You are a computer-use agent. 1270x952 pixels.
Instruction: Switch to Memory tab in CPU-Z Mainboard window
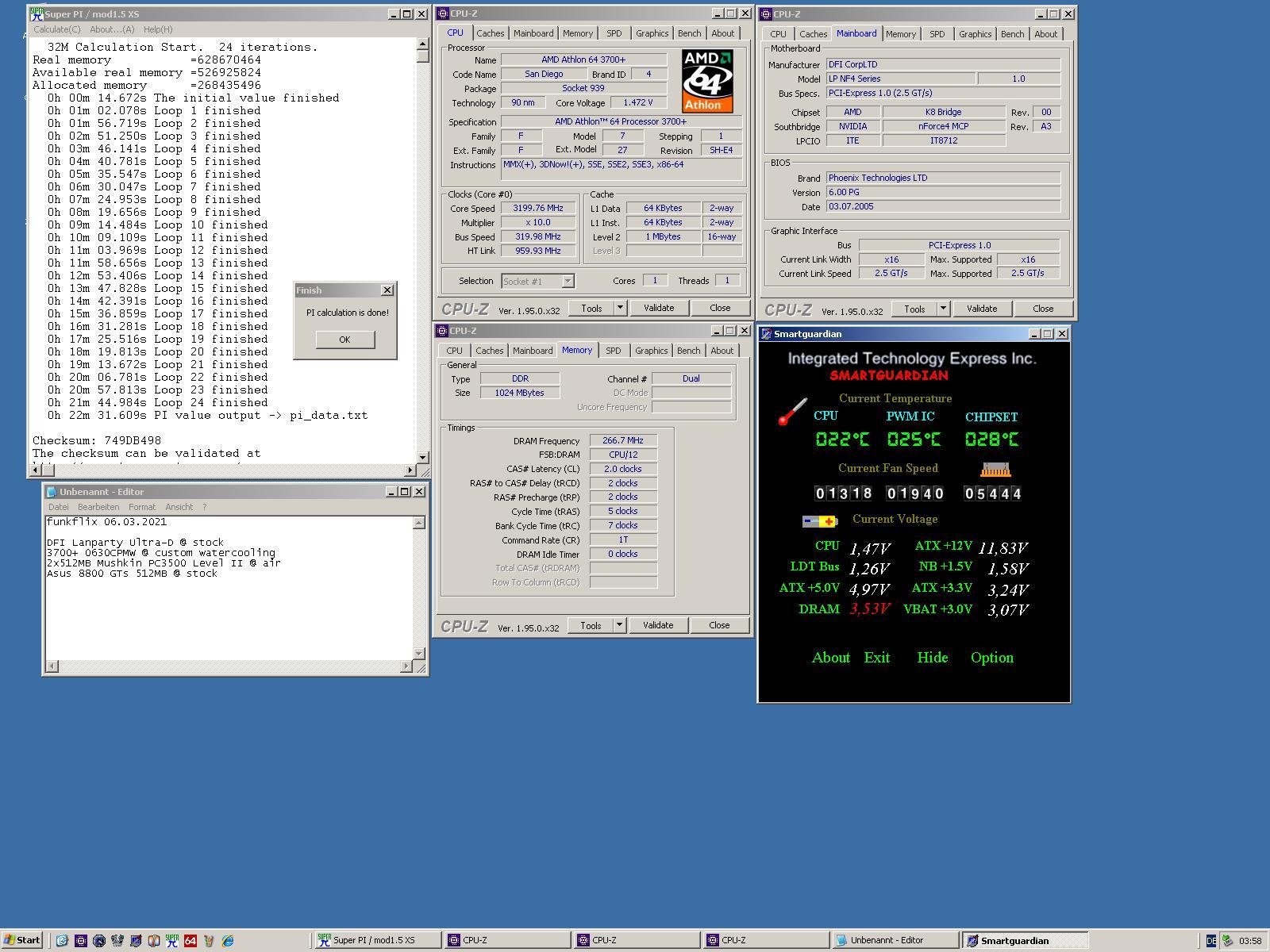[901, 34]
